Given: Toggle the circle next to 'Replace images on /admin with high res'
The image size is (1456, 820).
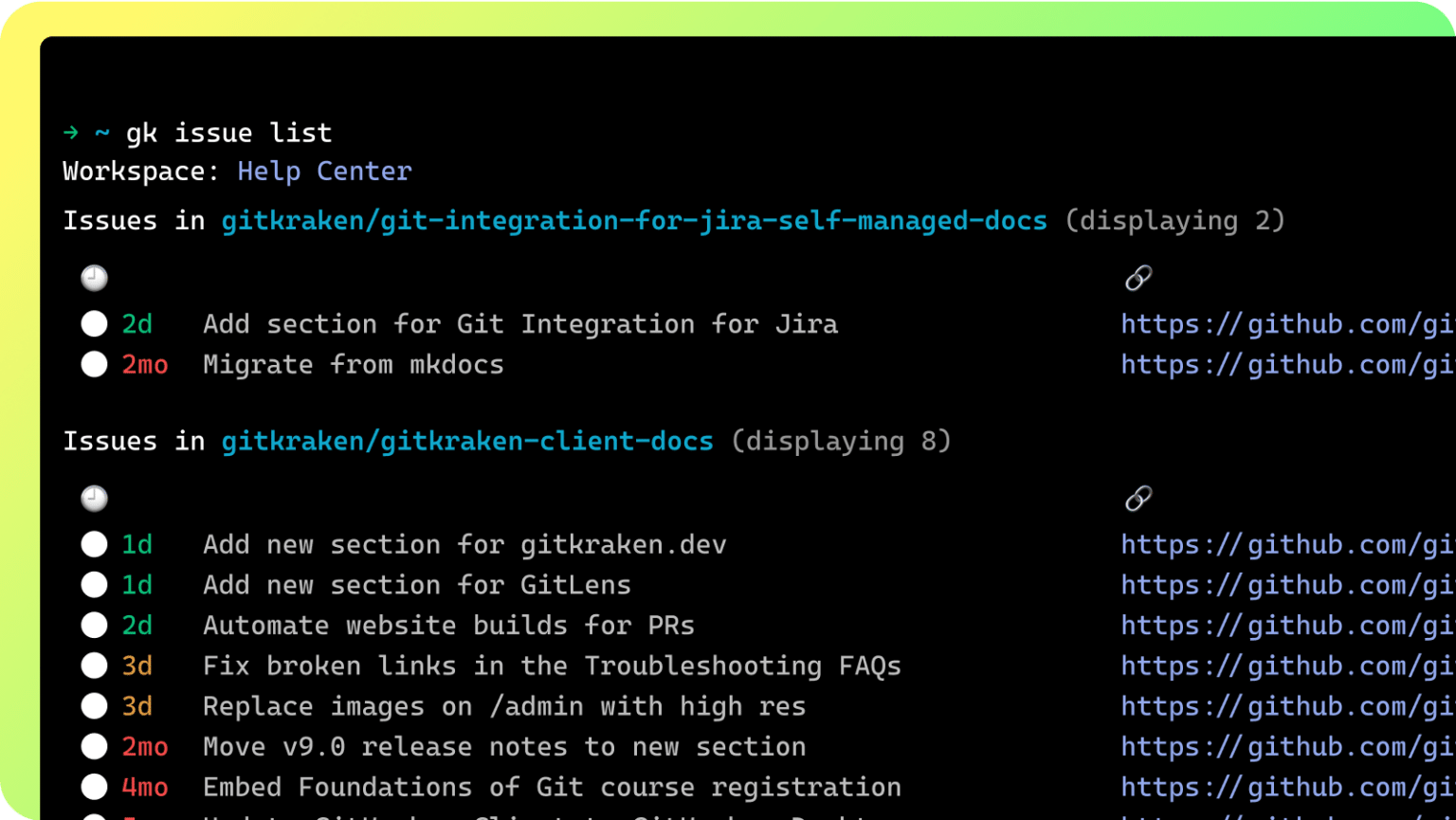Looking at the screenshot, I should coord(94,705).
